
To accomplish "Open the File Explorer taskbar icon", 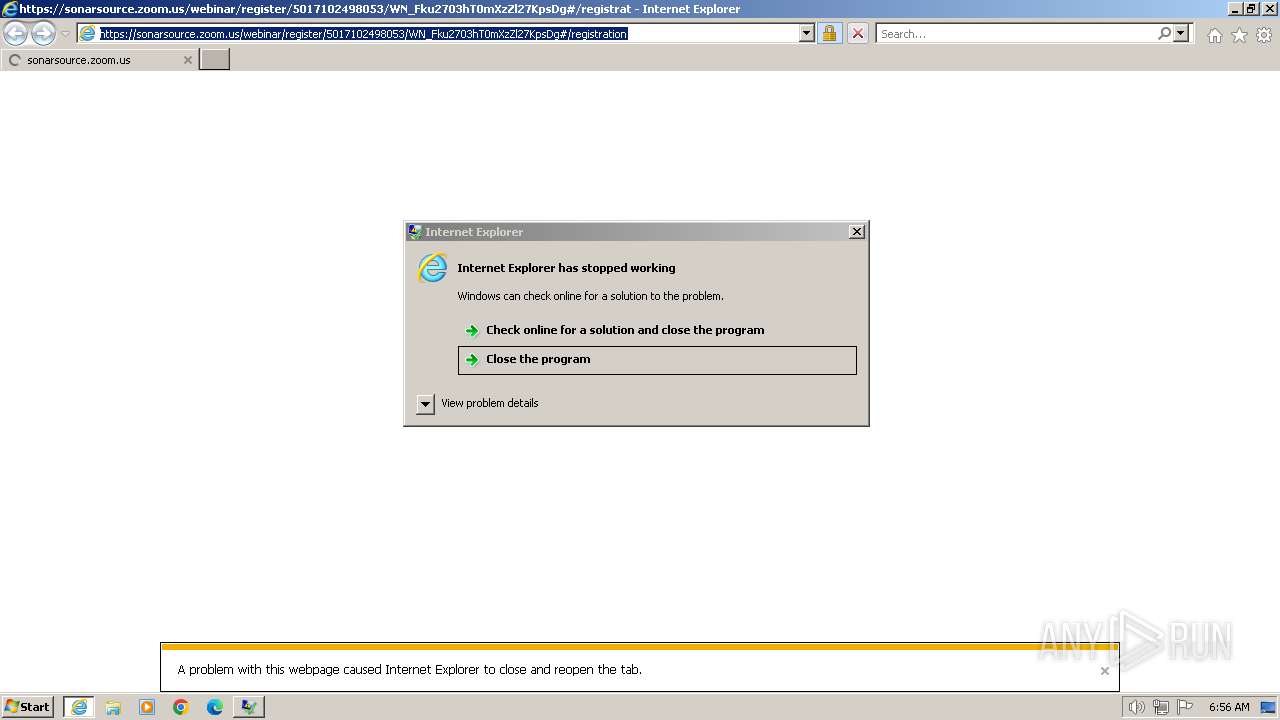I will pyautogui.click(x=113, y=707).
